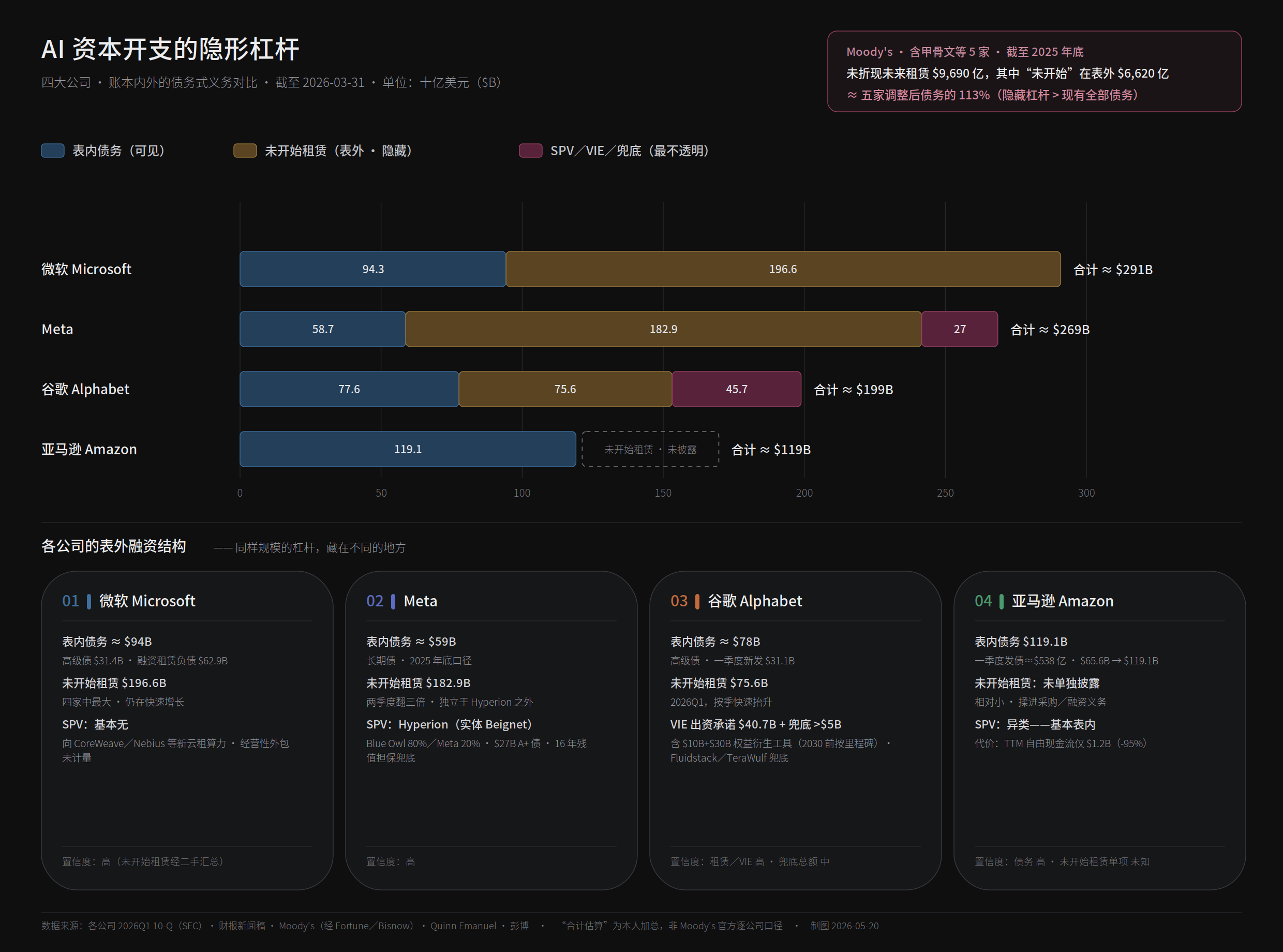Click VIE 出资承诺 $40.7B line
Screen dimensions: 1283x952
756,724
